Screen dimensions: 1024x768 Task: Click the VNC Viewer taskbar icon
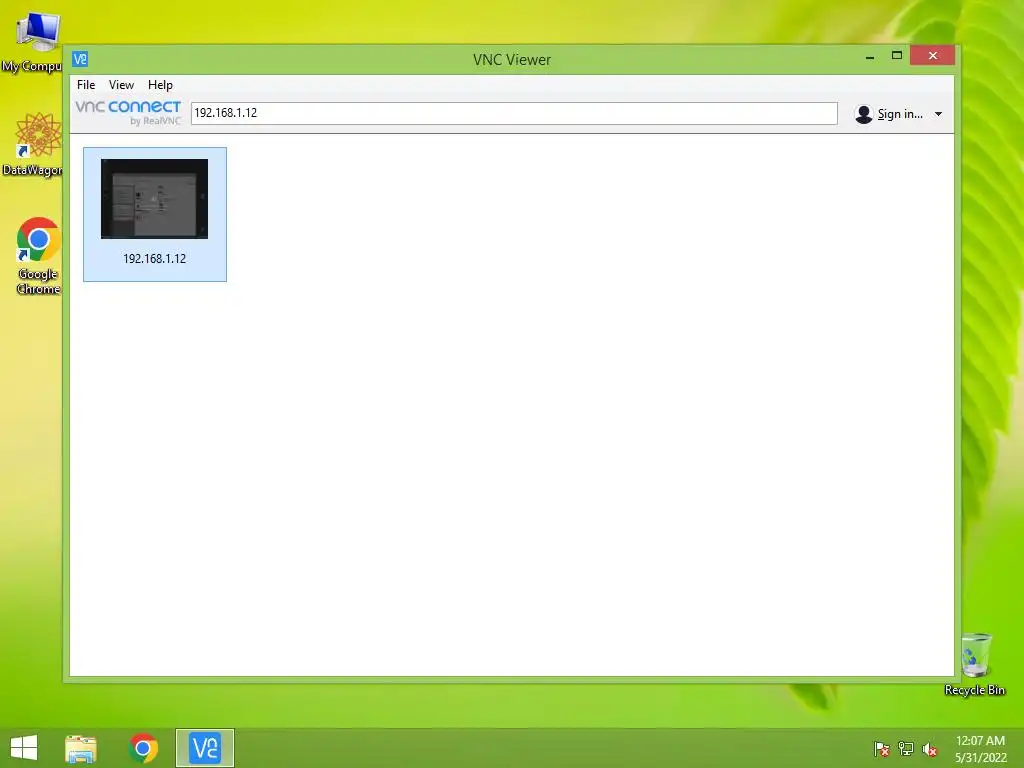[x=204, y=748]
